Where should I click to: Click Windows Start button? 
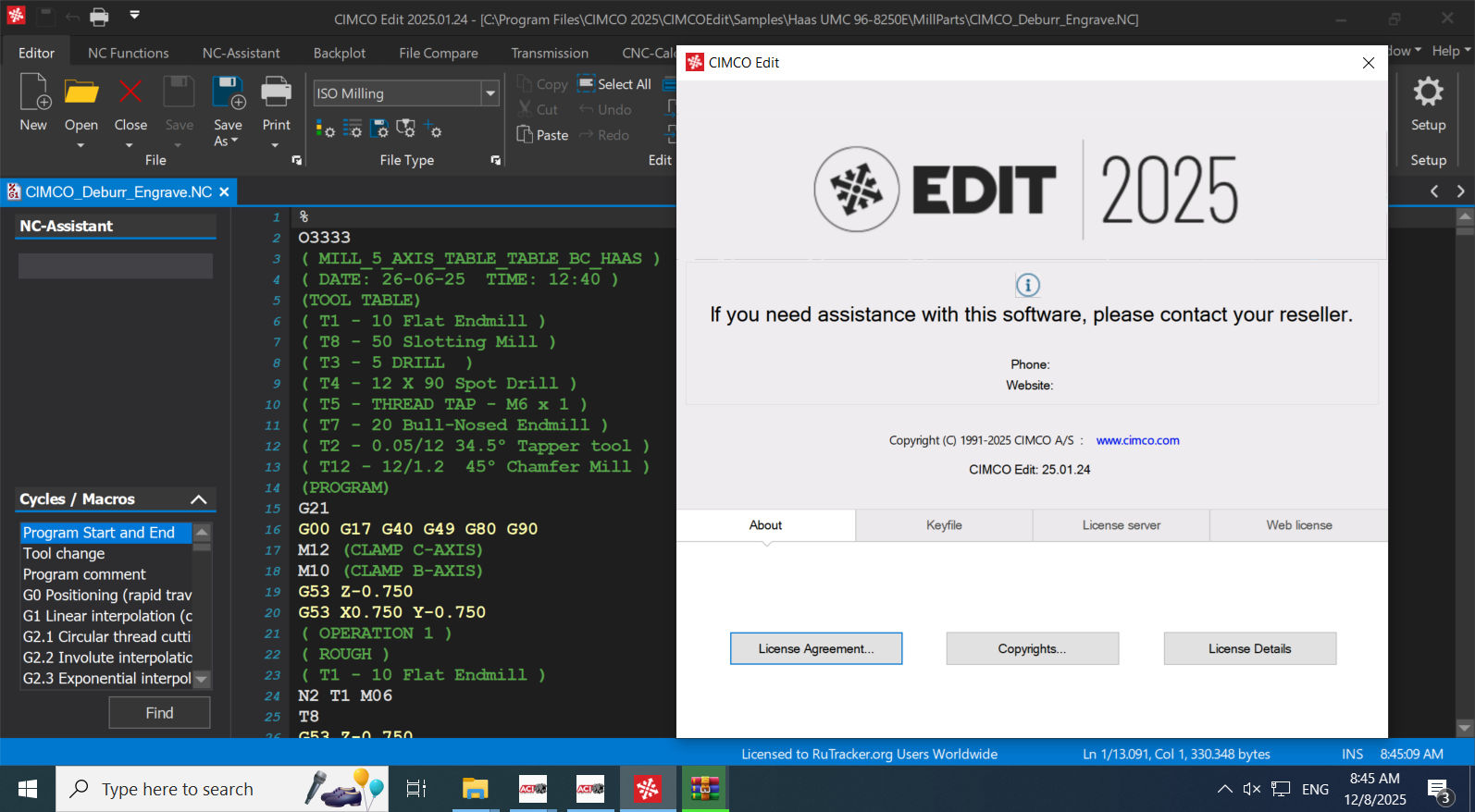[x=28, y=789]
